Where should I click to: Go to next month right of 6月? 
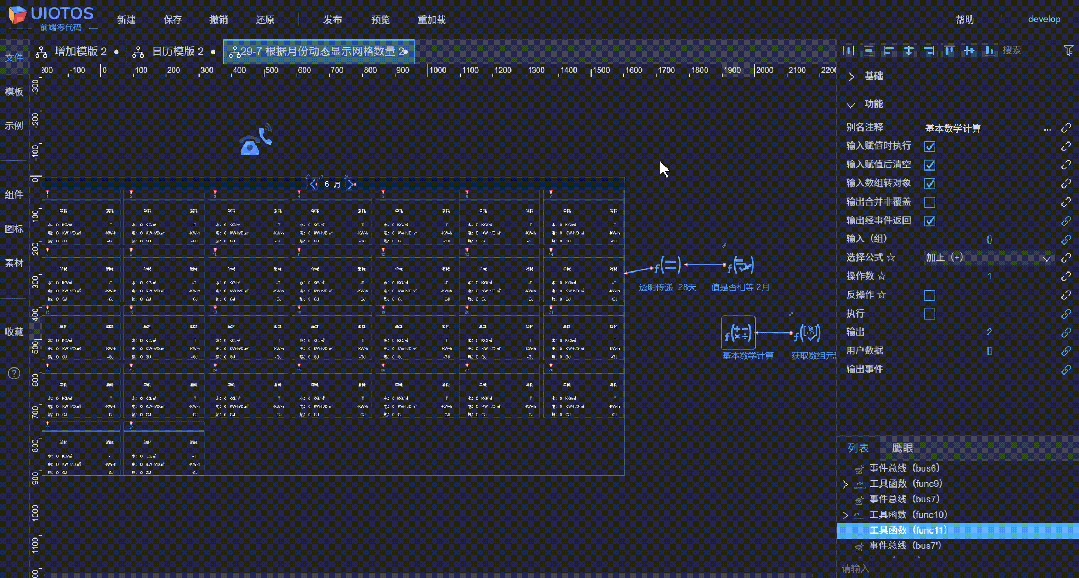[x=350, y=184]
